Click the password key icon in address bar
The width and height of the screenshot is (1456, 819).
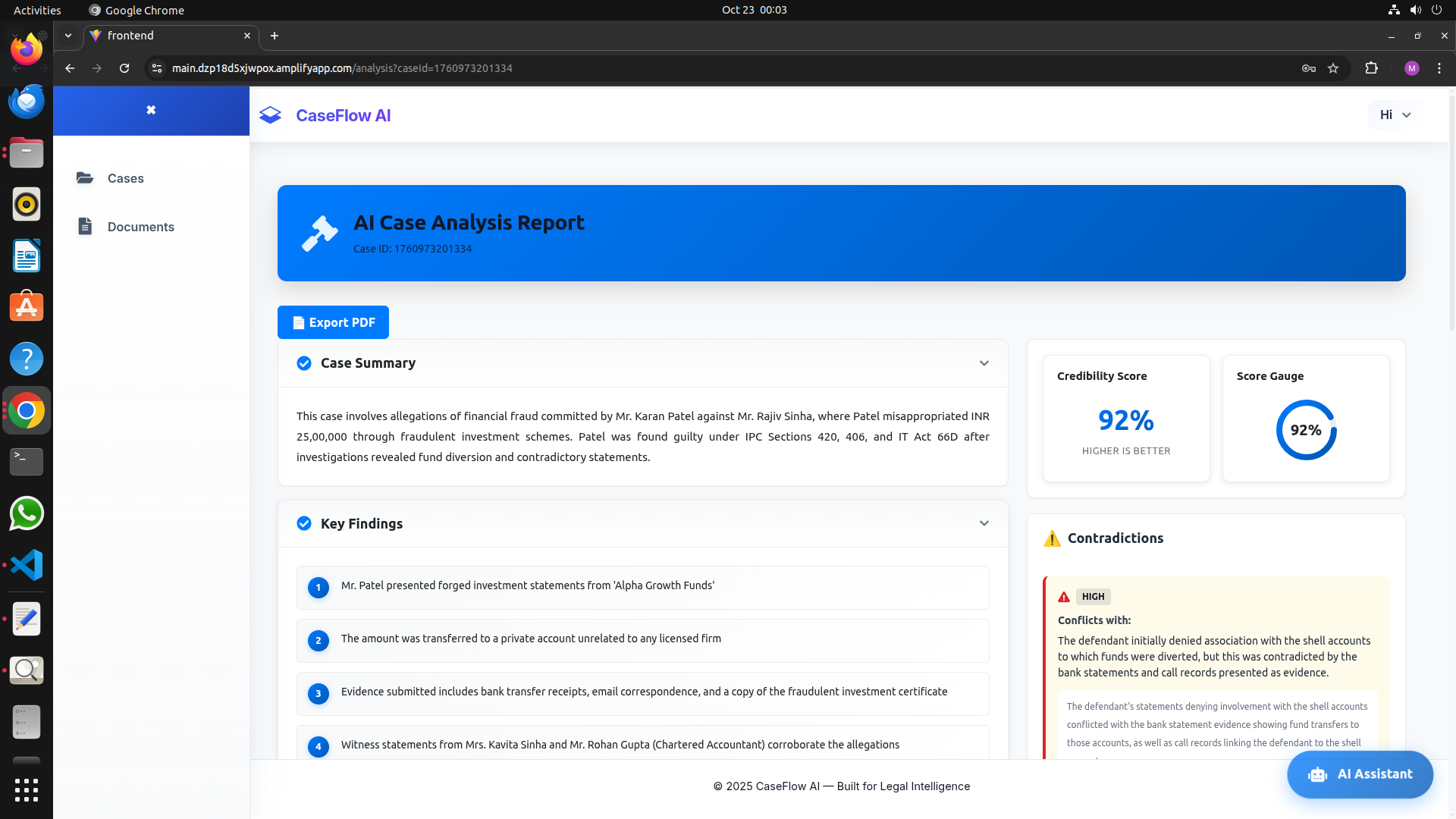pyautogui.click(x=1308, y=68)
